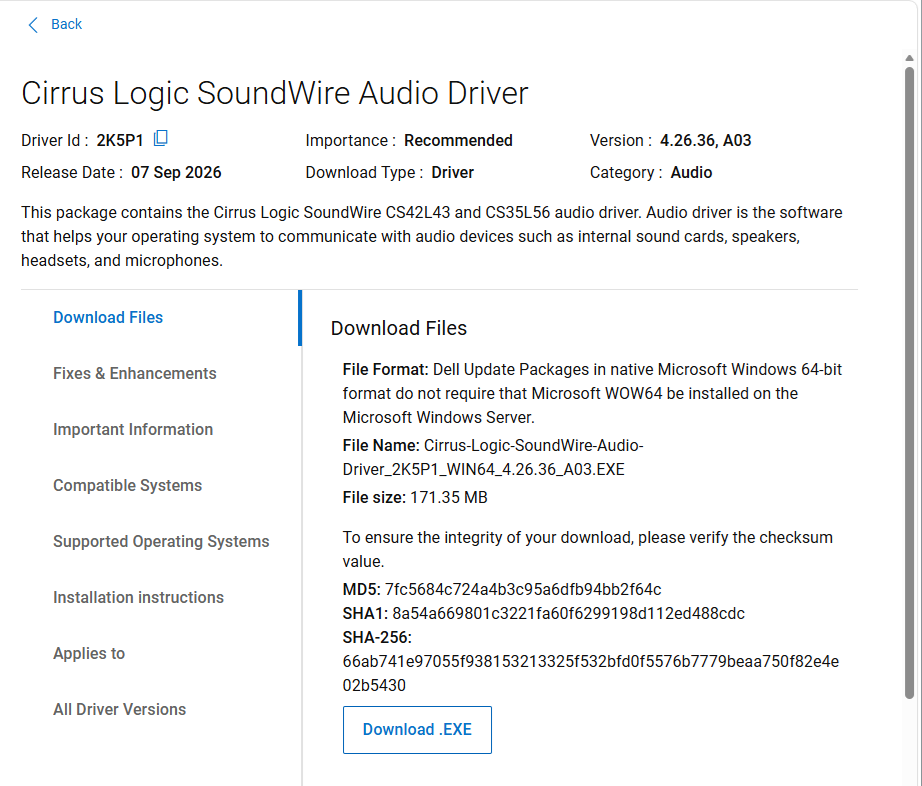View All Driver Versions
This screenshot has height=786, width=922.
point(119,709)
